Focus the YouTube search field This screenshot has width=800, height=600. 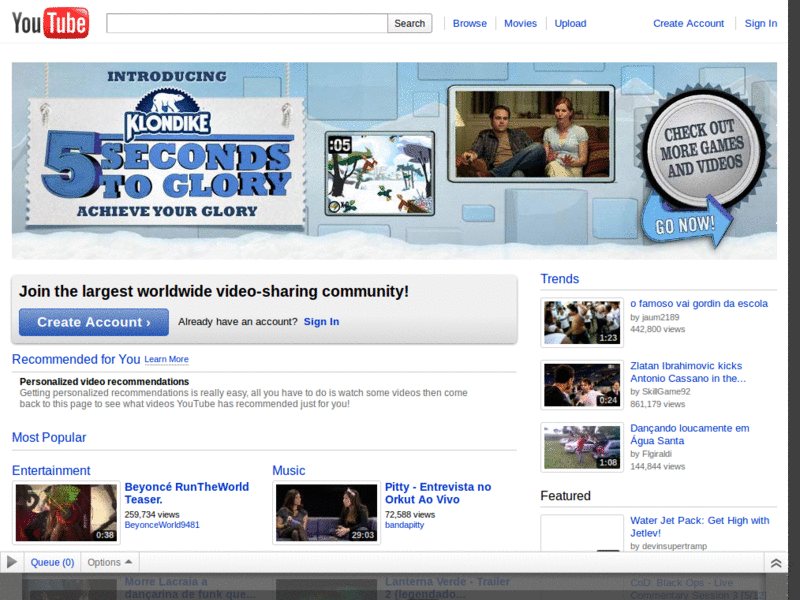point(247,23)
